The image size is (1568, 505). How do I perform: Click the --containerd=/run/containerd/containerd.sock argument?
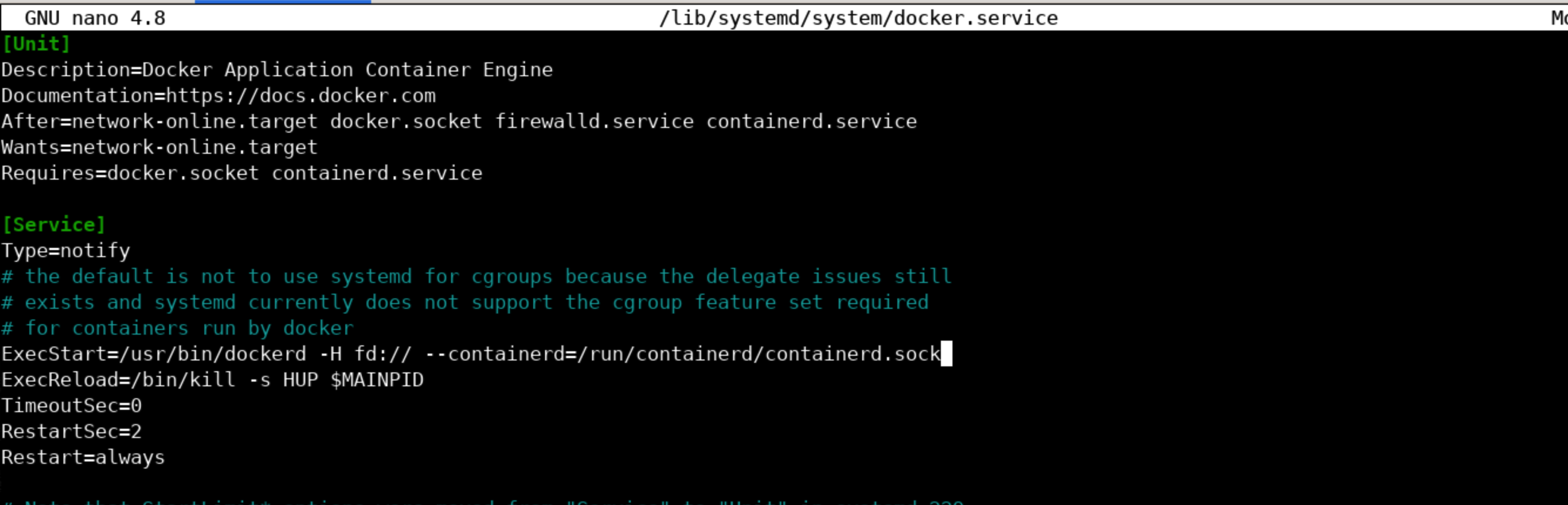pyautogui.click(x=682, y=355)
